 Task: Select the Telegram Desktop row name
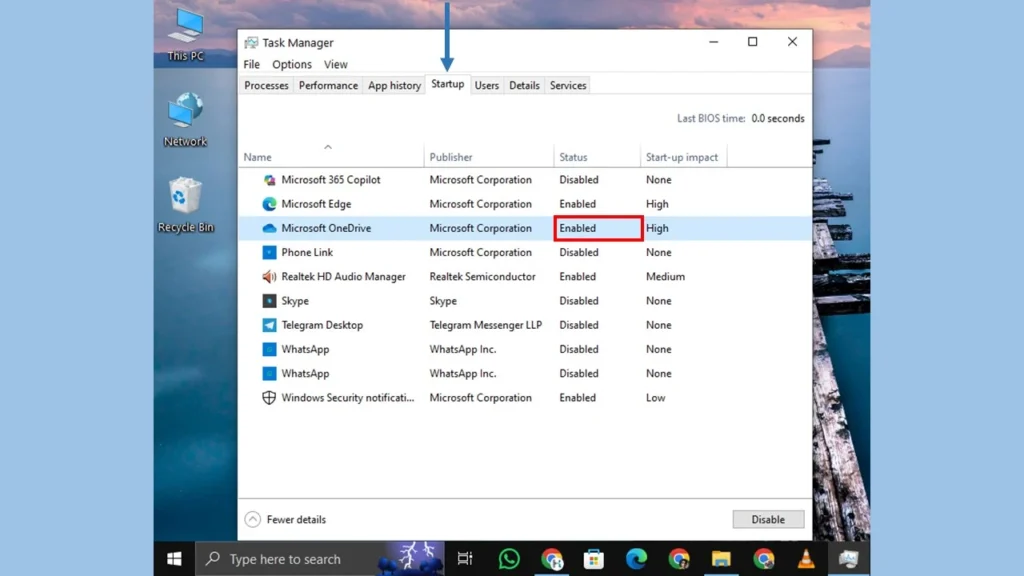[322, 325]
